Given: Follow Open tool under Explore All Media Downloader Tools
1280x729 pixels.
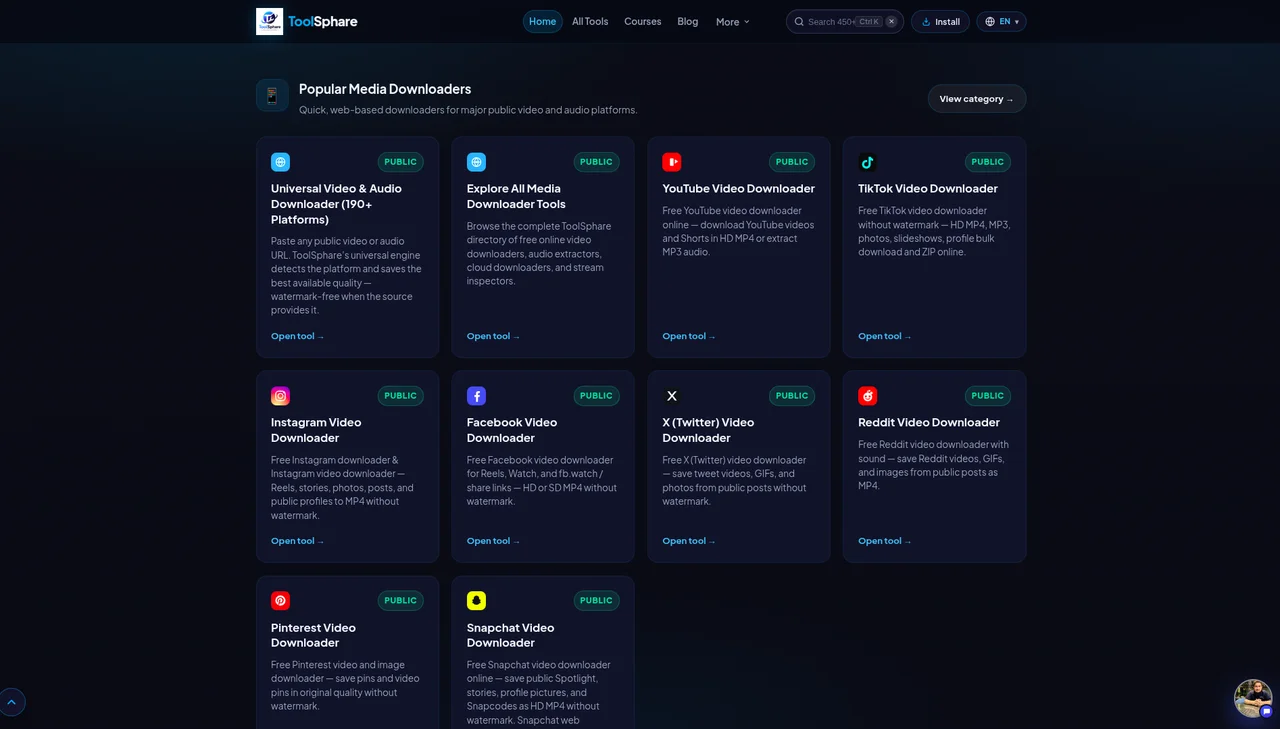Looking at the screenshot, I should tap(493, 336).
